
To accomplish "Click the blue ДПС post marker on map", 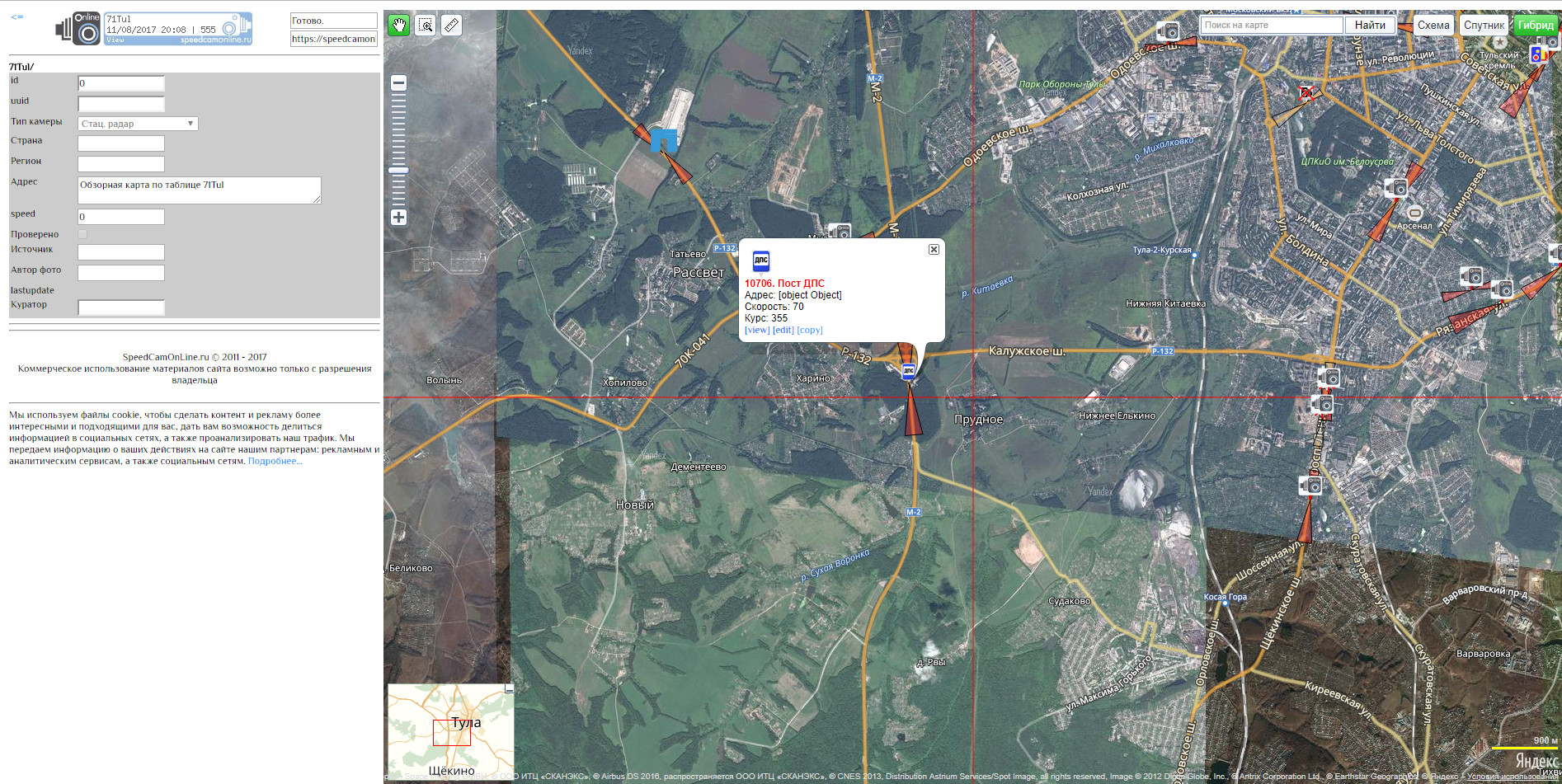I will pos(908,371).
